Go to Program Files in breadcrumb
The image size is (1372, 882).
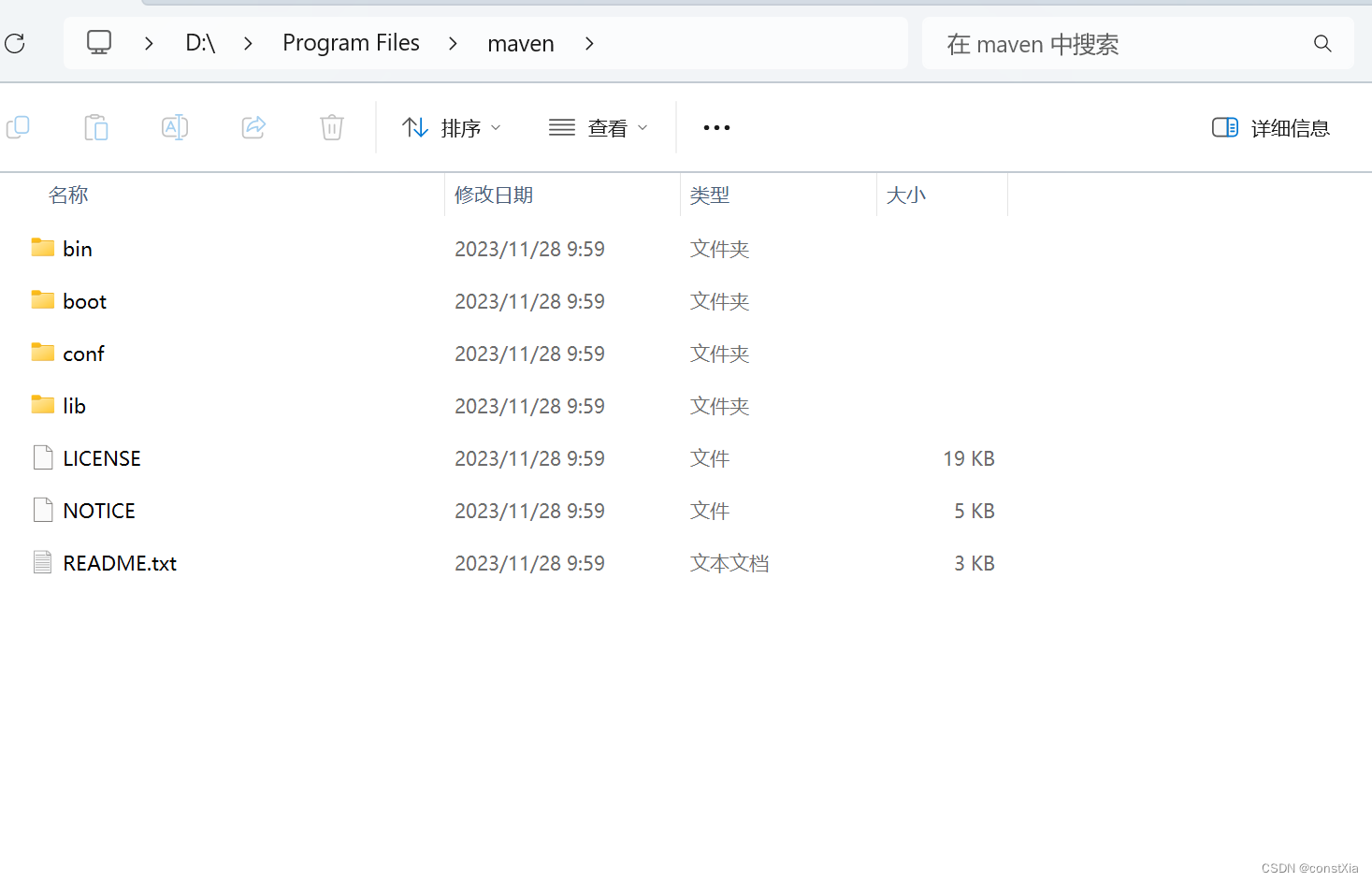(351, 43)
